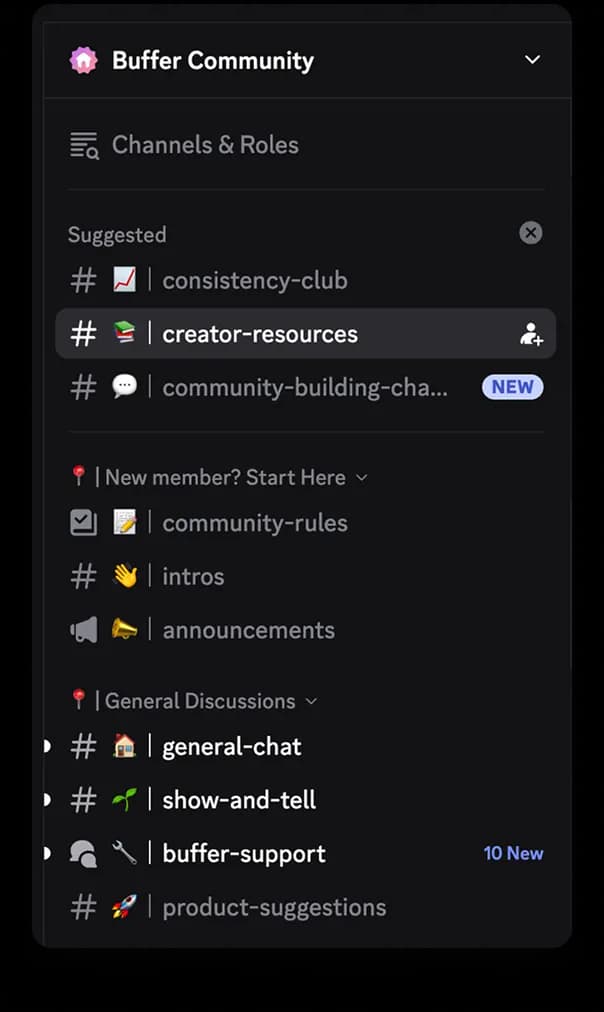Click the chart emoji beside consistency-club
The image size is (604, 1012).
125,280
